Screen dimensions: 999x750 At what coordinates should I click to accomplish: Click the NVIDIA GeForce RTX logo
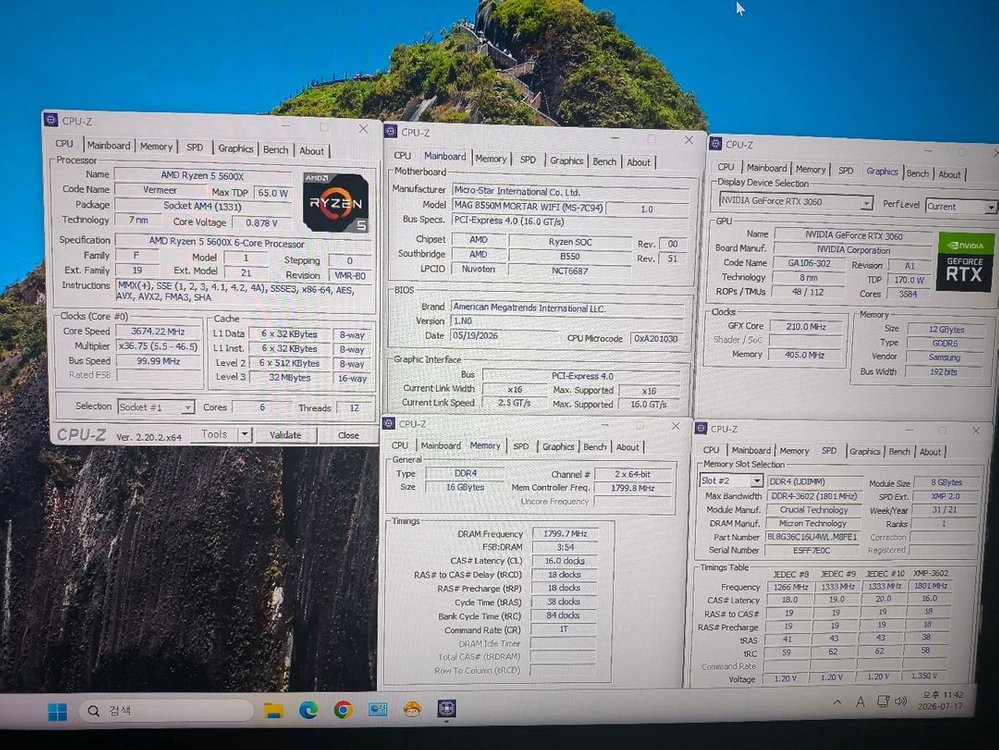[965, 262]
